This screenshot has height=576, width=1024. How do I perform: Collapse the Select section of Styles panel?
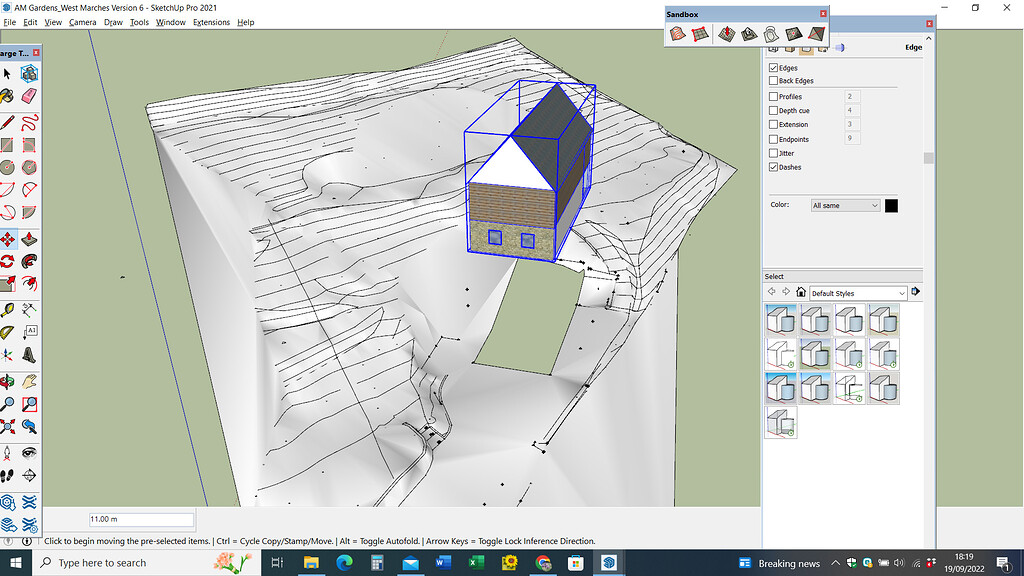pos(776,276)
